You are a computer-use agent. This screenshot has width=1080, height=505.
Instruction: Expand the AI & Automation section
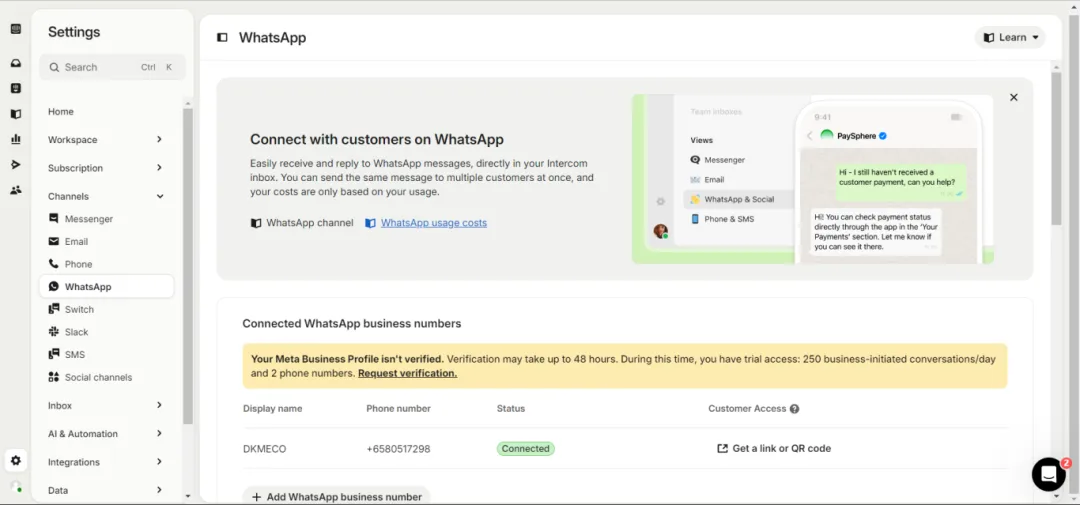[x=105, y=434]
